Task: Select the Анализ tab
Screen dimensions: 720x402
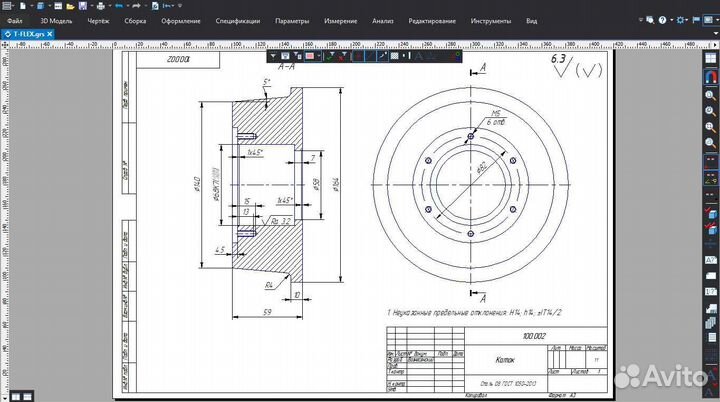Action: pos(382,21)
